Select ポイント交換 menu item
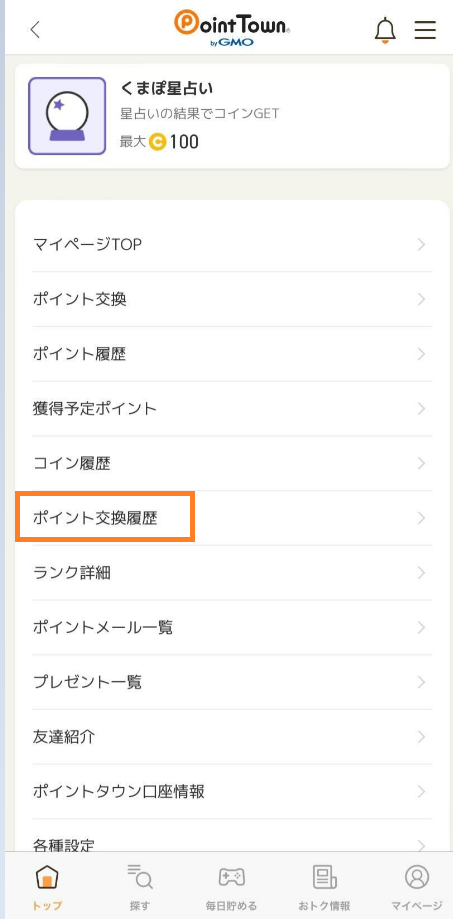This screenshot has width=453, height=919. tap(232, 299)
